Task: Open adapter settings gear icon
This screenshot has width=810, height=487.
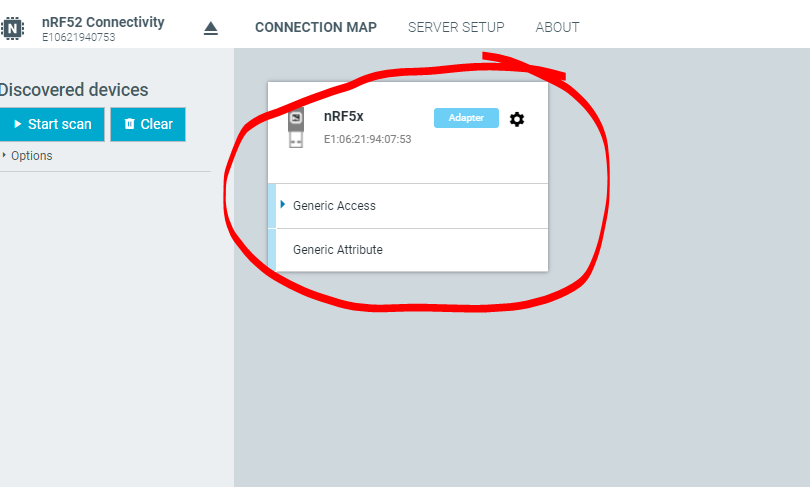Action: [517, 119]
